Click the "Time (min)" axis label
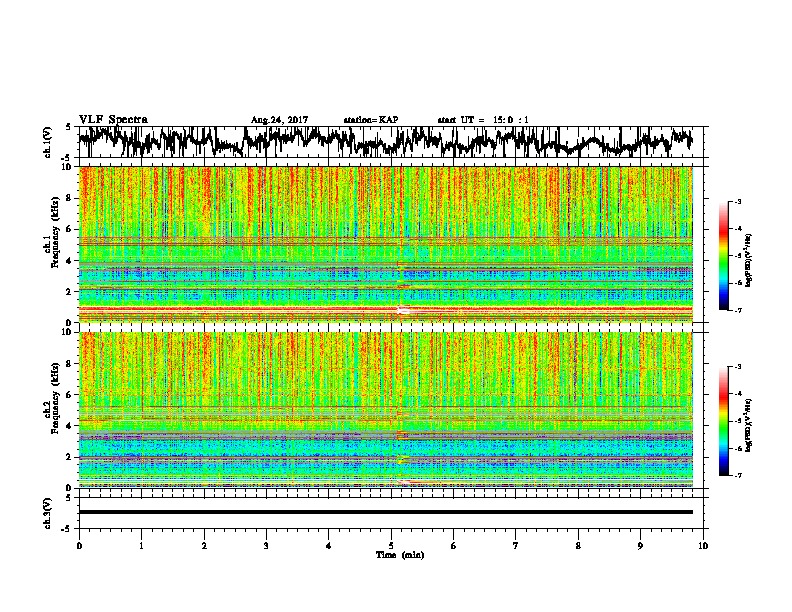This screenshot has height=612, width=792. point(400,555)
